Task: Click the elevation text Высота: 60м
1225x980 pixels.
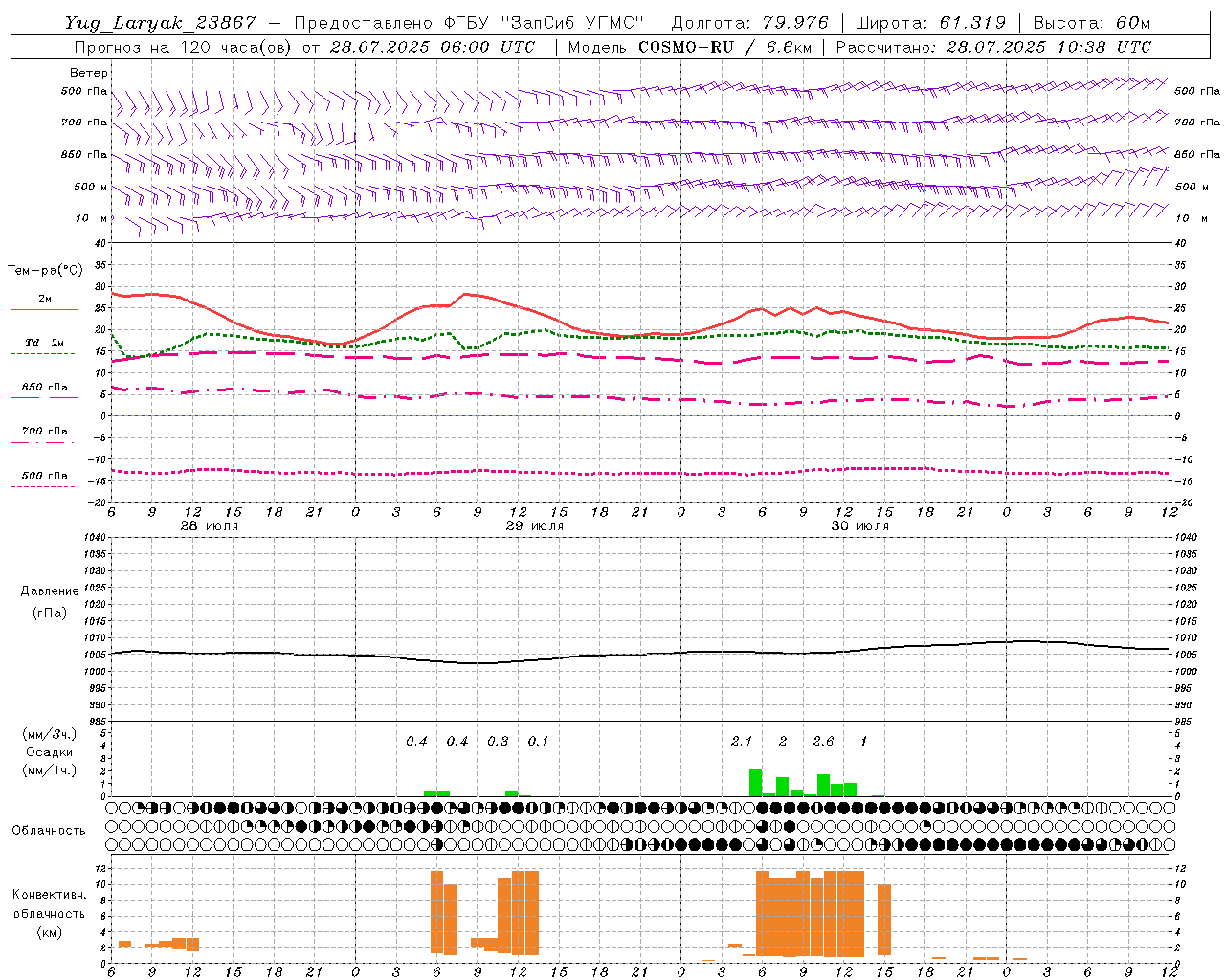Action: (x=1092, y=23)
